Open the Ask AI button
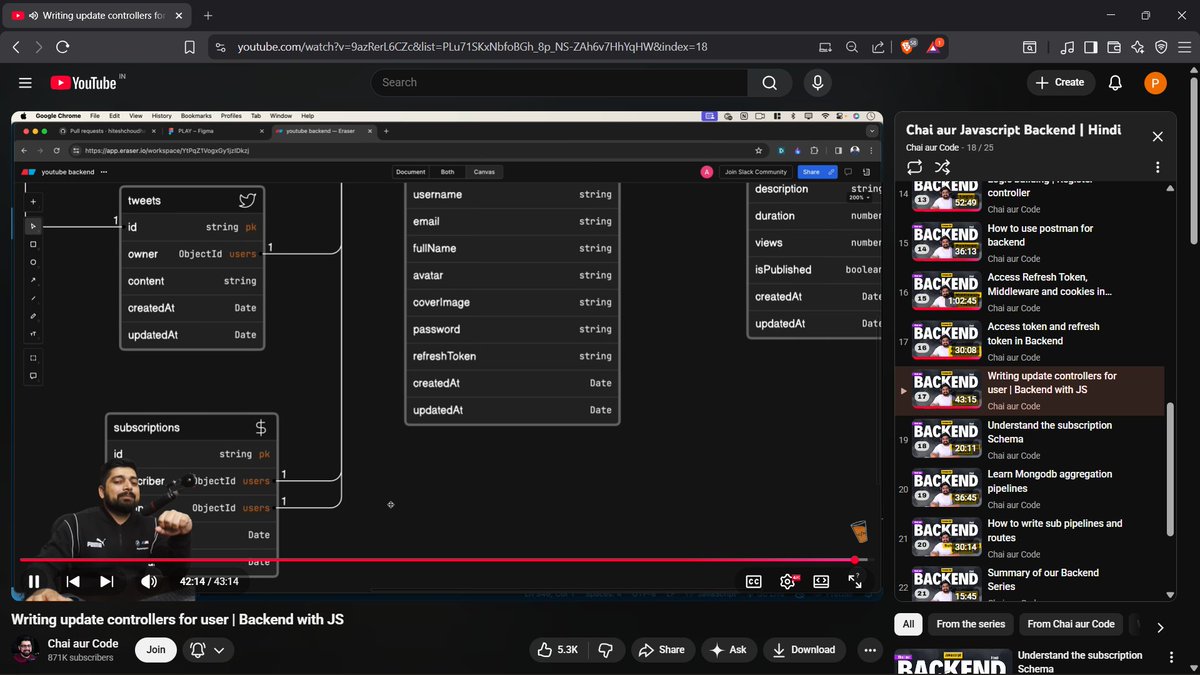The image size is (1200, 675). [729, 649]
